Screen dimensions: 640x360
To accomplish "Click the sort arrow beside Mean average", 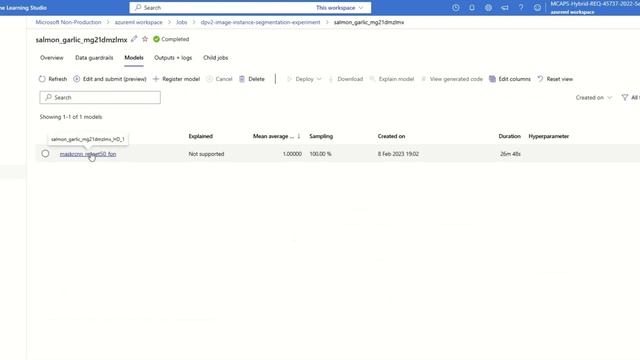I will (299, 136).
